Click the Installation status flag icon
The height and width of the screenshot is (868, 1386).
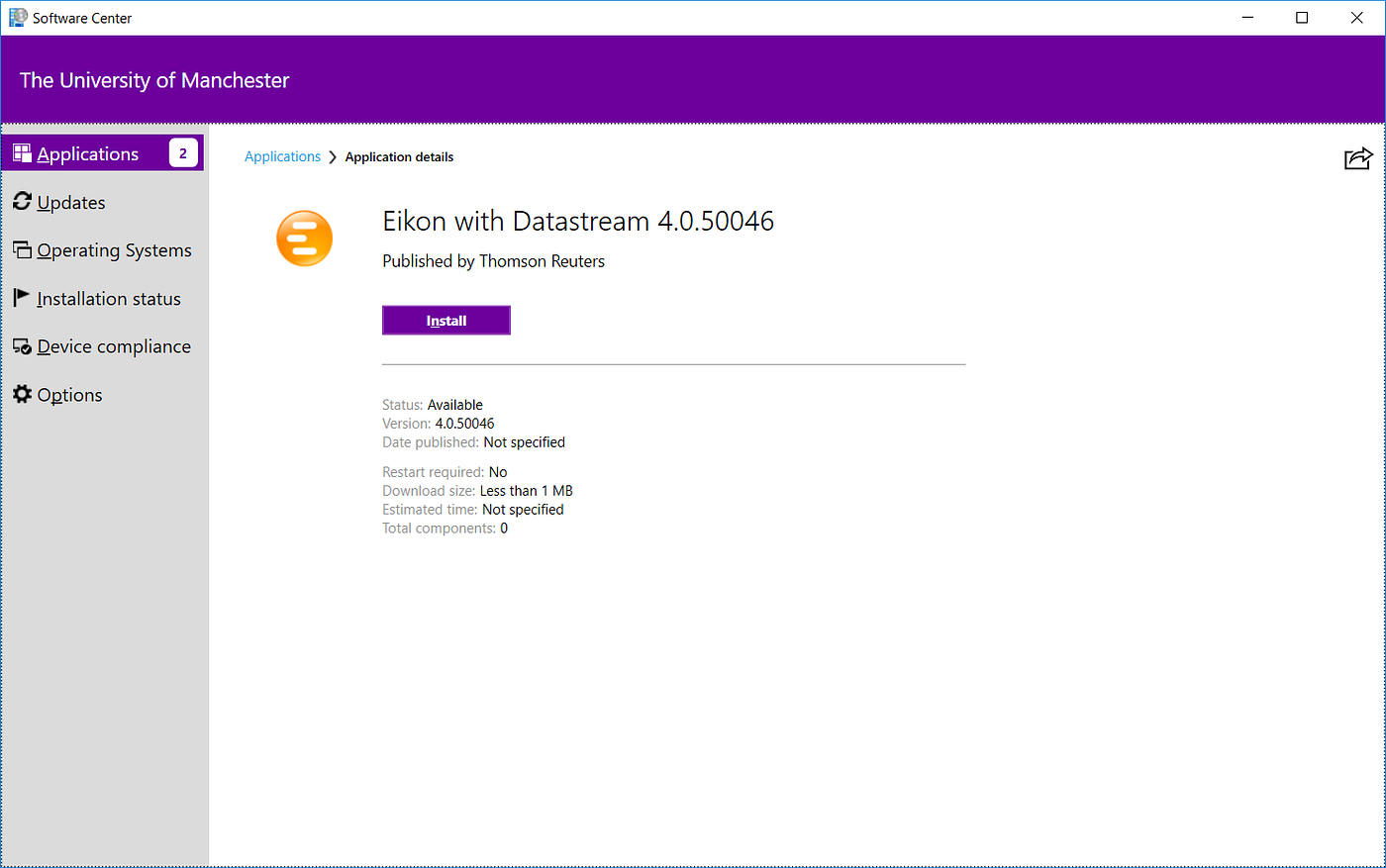click(x=22, y=297)
